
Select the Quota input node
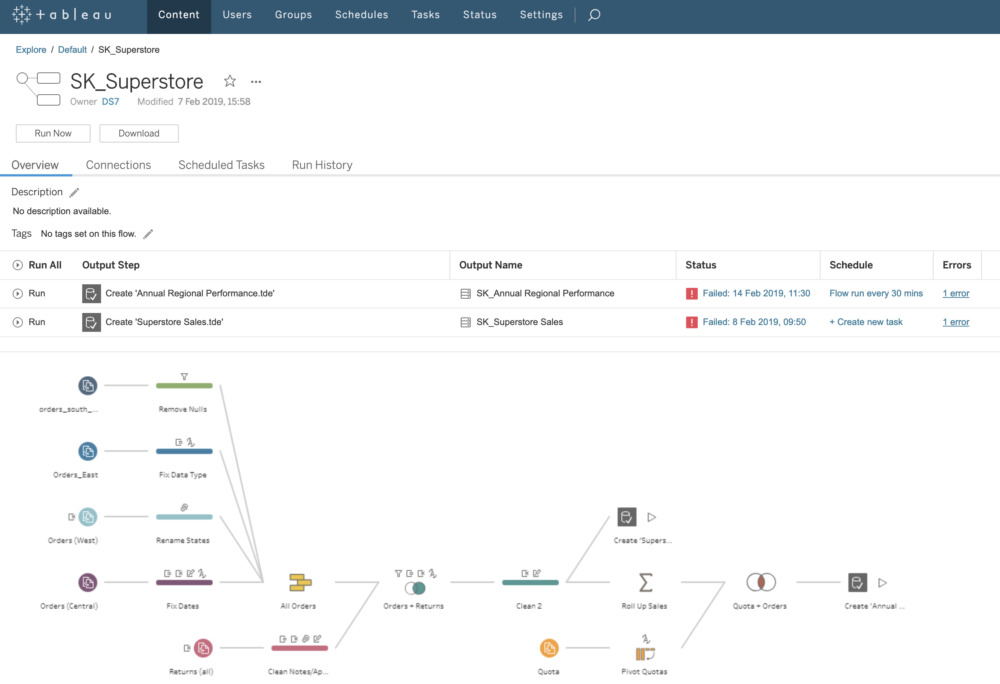coord(548,648)
